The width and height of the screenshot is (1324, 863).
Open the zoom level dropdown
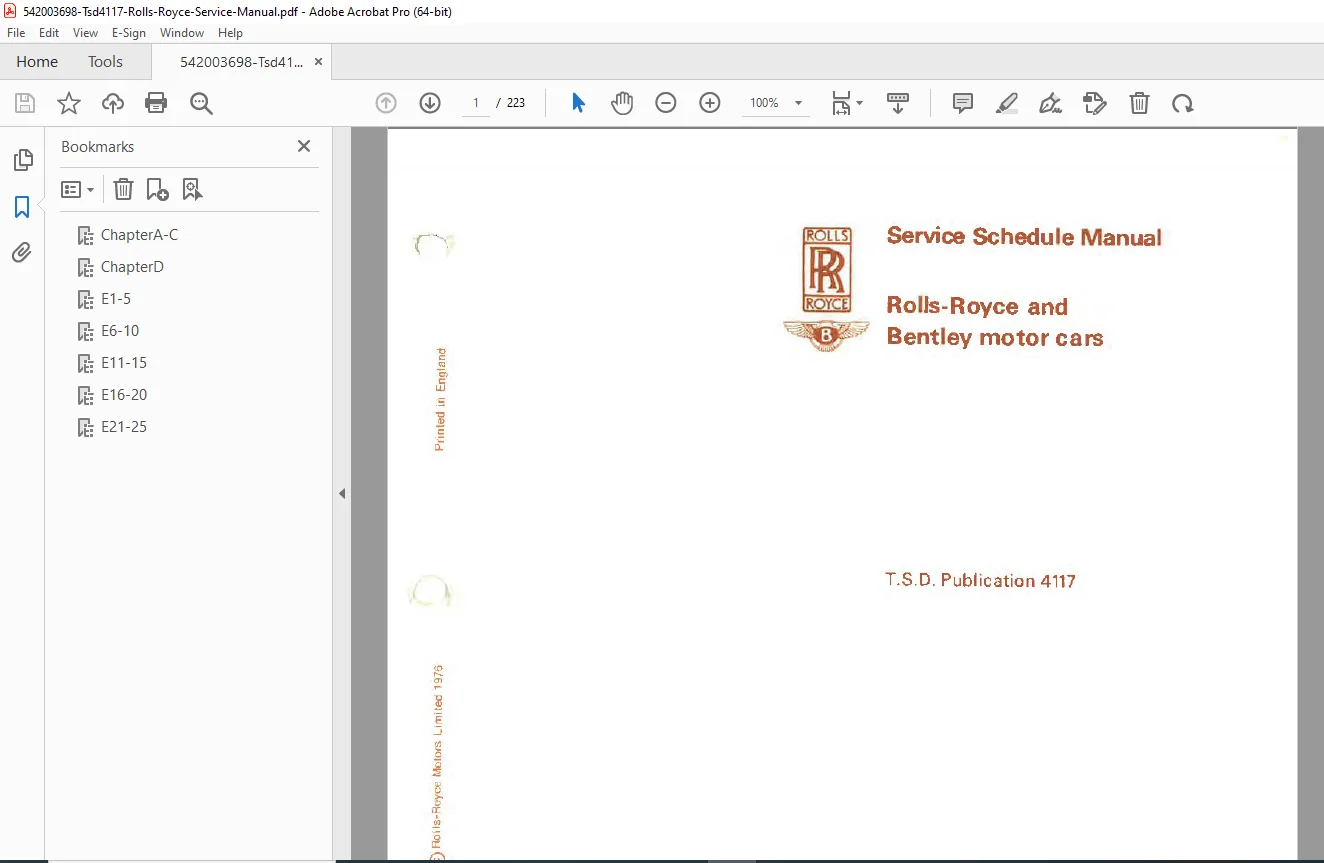[798, 103]
